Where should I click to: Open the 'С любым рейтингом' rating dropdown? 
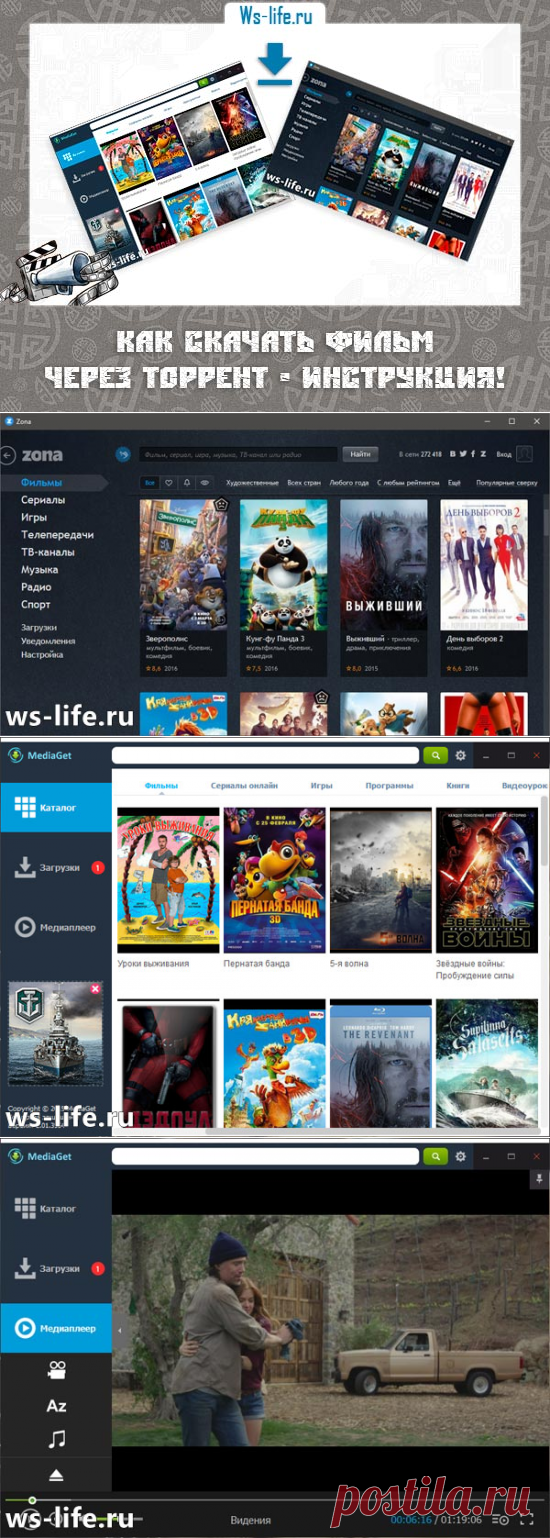pyautogui.click(x=408, y=482)
